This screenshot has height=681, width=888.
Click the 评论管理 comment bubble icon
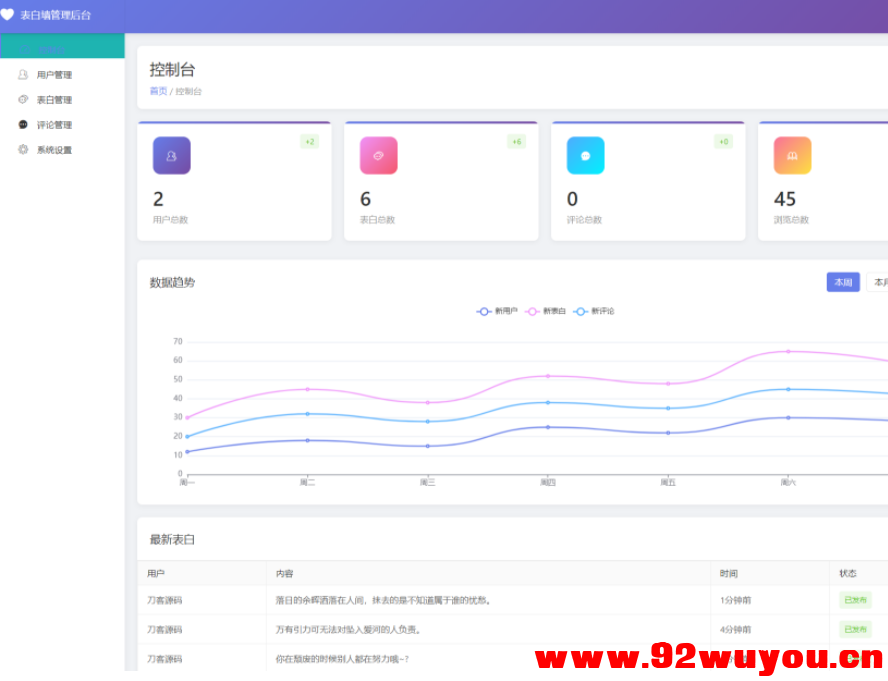(x=23, y=124)
